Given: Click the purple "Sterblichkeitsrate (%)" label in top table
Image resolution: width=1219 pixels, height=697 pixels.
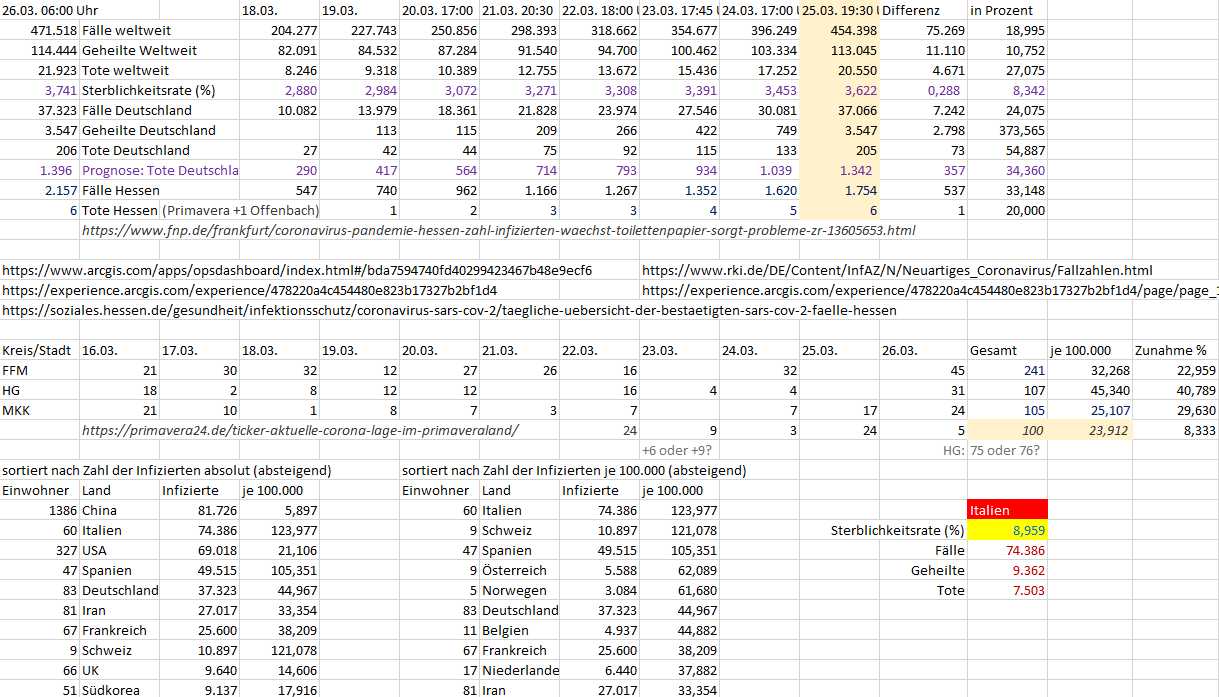Looking at the screenshot, I should pos(150,90).
